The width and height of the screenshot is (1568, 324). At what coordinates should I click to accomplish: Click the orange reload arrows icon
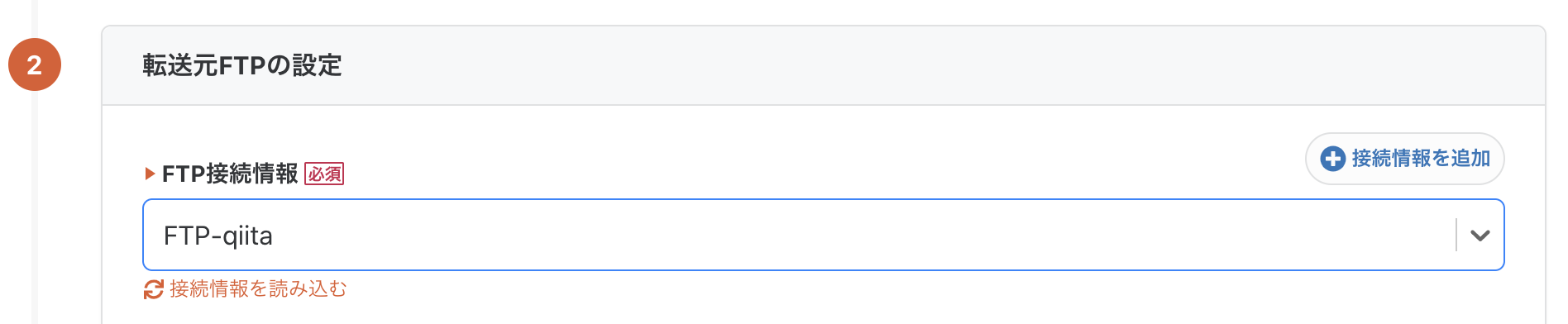coord(153,289)
